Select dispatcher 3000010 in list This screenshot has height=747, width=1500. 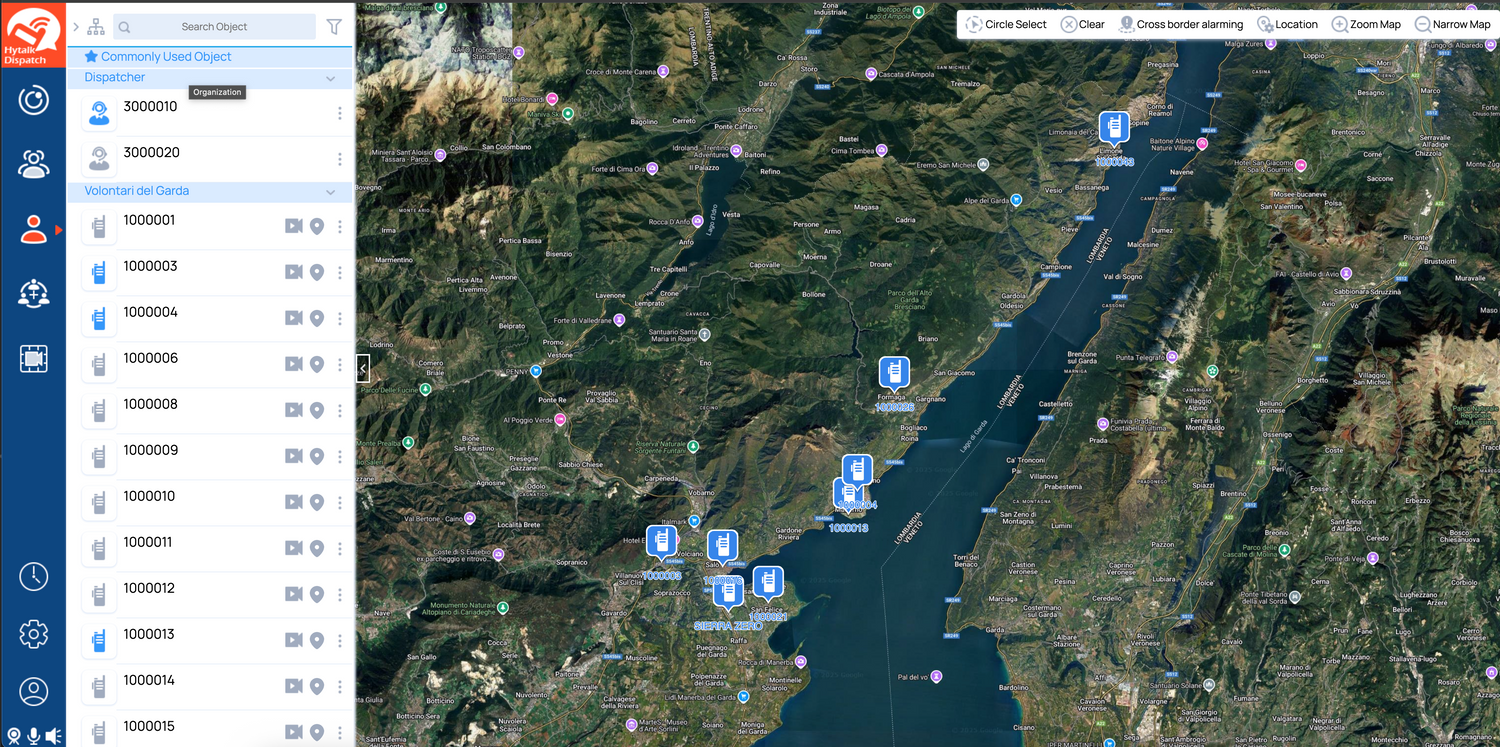point(210,114)
